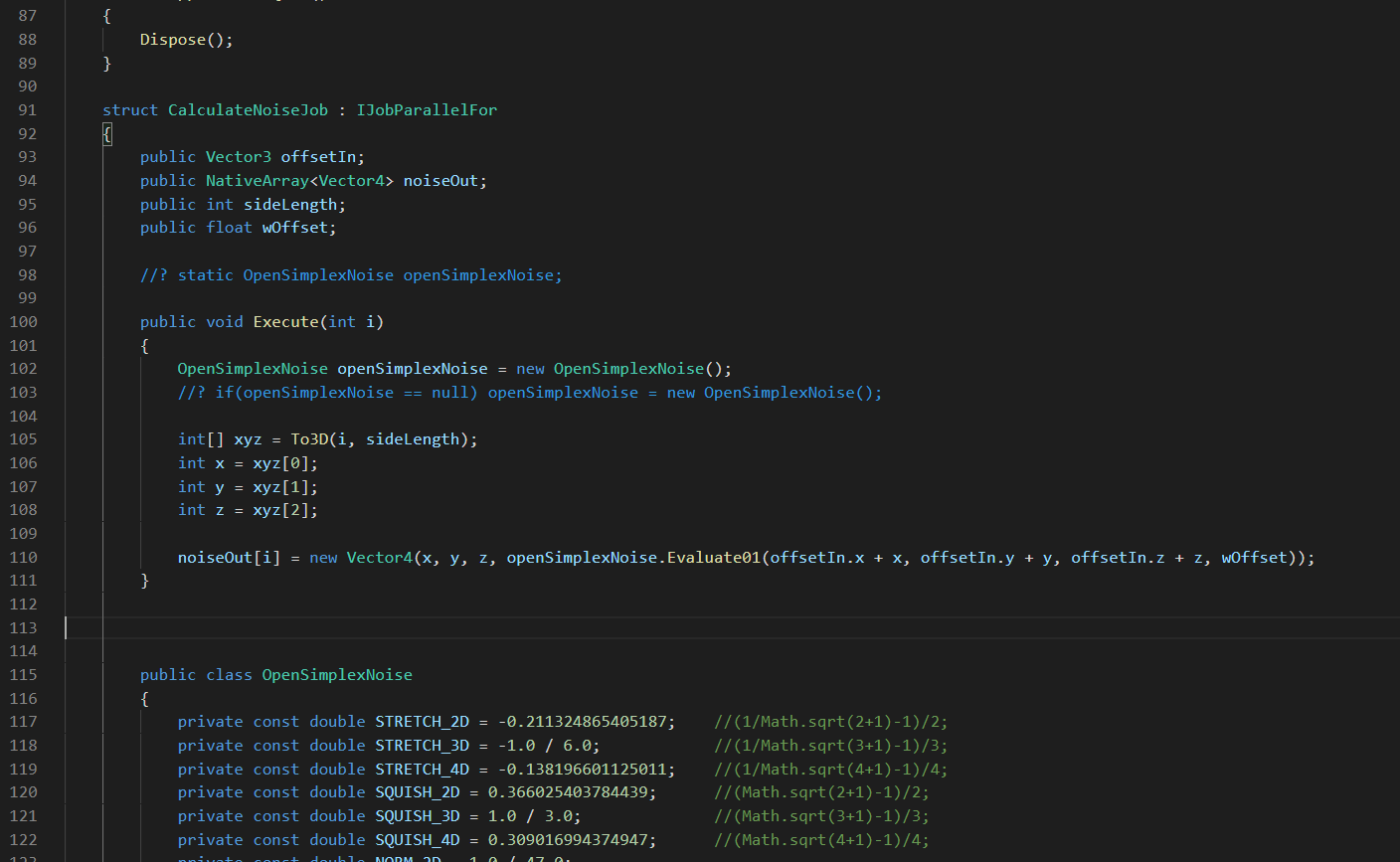1400x862 pixels.
Task: Click the Vector3 type on line 93
Action: pos(239,157)
